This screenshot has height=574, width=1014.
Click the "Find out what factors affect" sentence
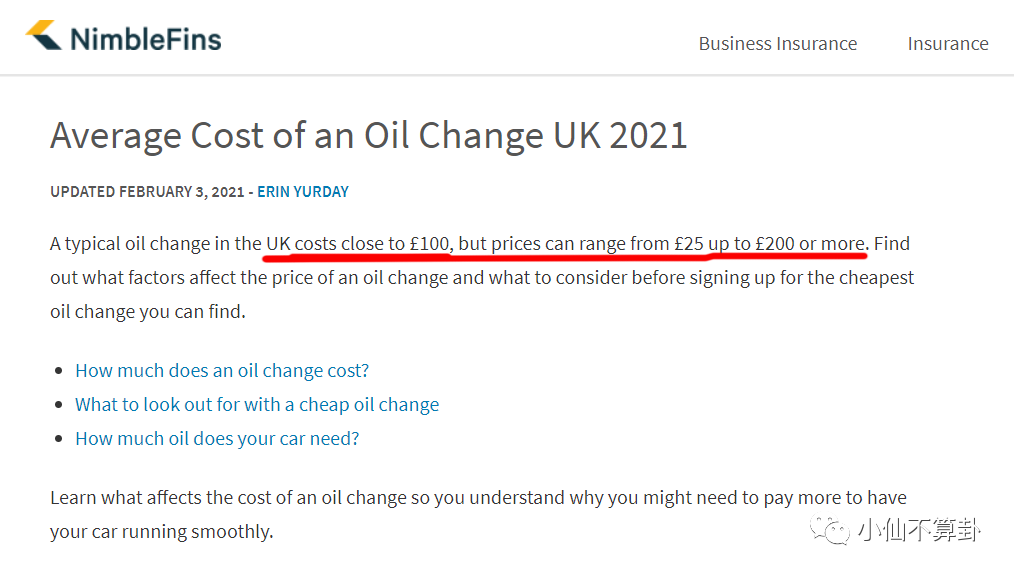pos(480,278)
